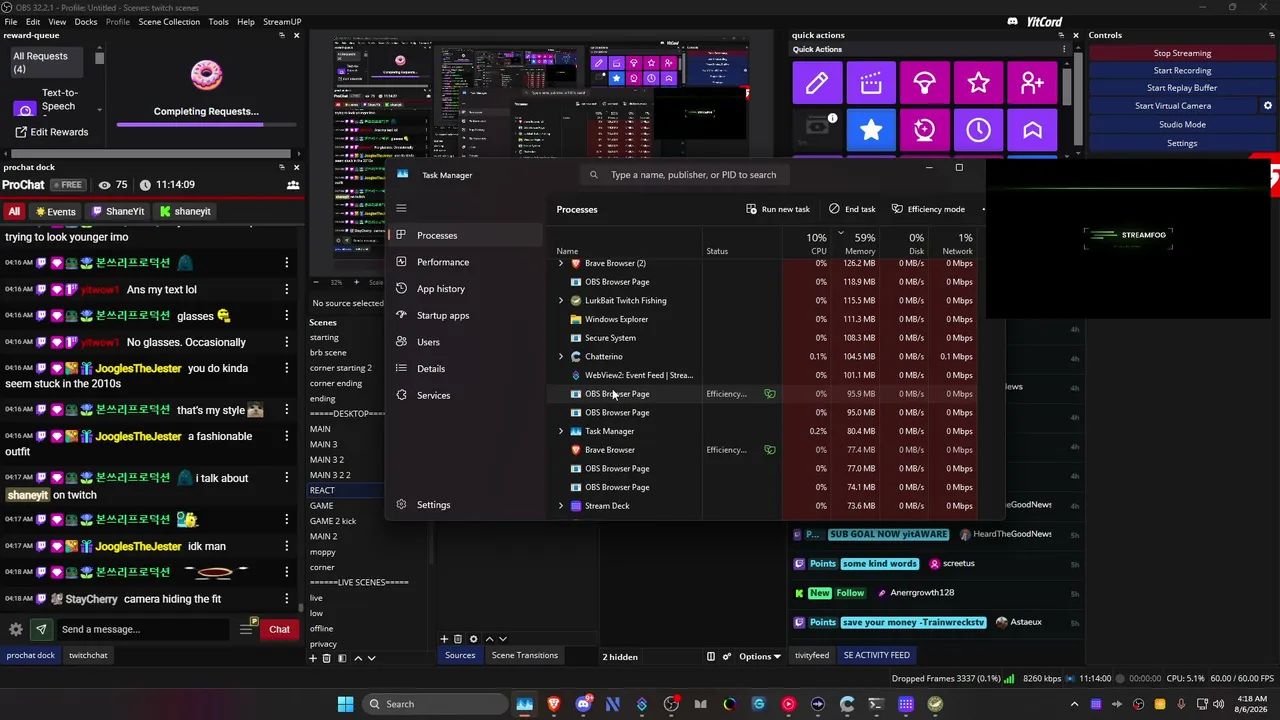The height and width of the screenshot is (720, 1280).
Task: Open quick actions three-dot menu
Action: coord(1063,49)
